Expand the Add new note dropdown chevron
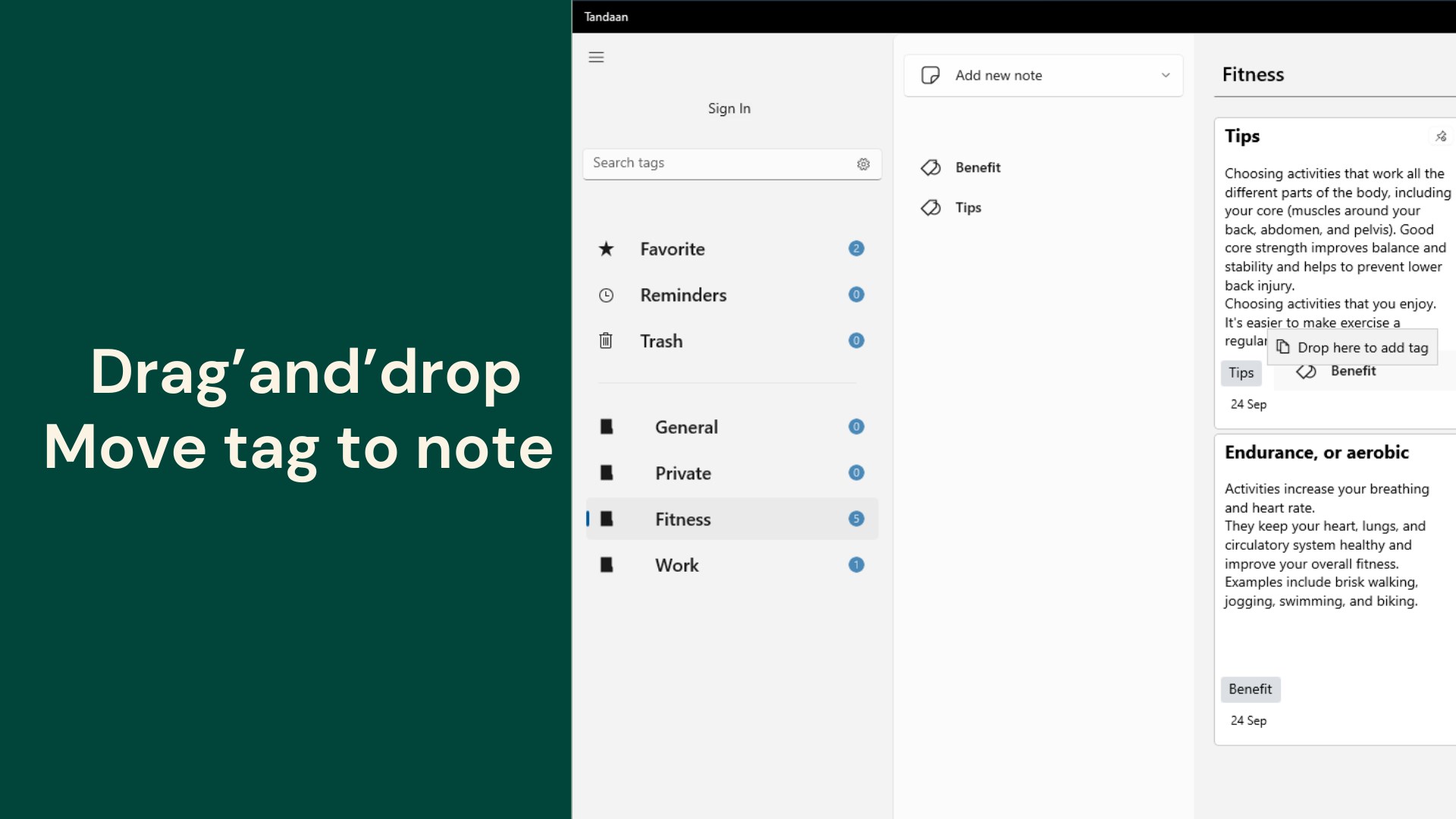The width and height of the screenshot is (1456, 819). pyautogui.click(x=1166, y=75)
